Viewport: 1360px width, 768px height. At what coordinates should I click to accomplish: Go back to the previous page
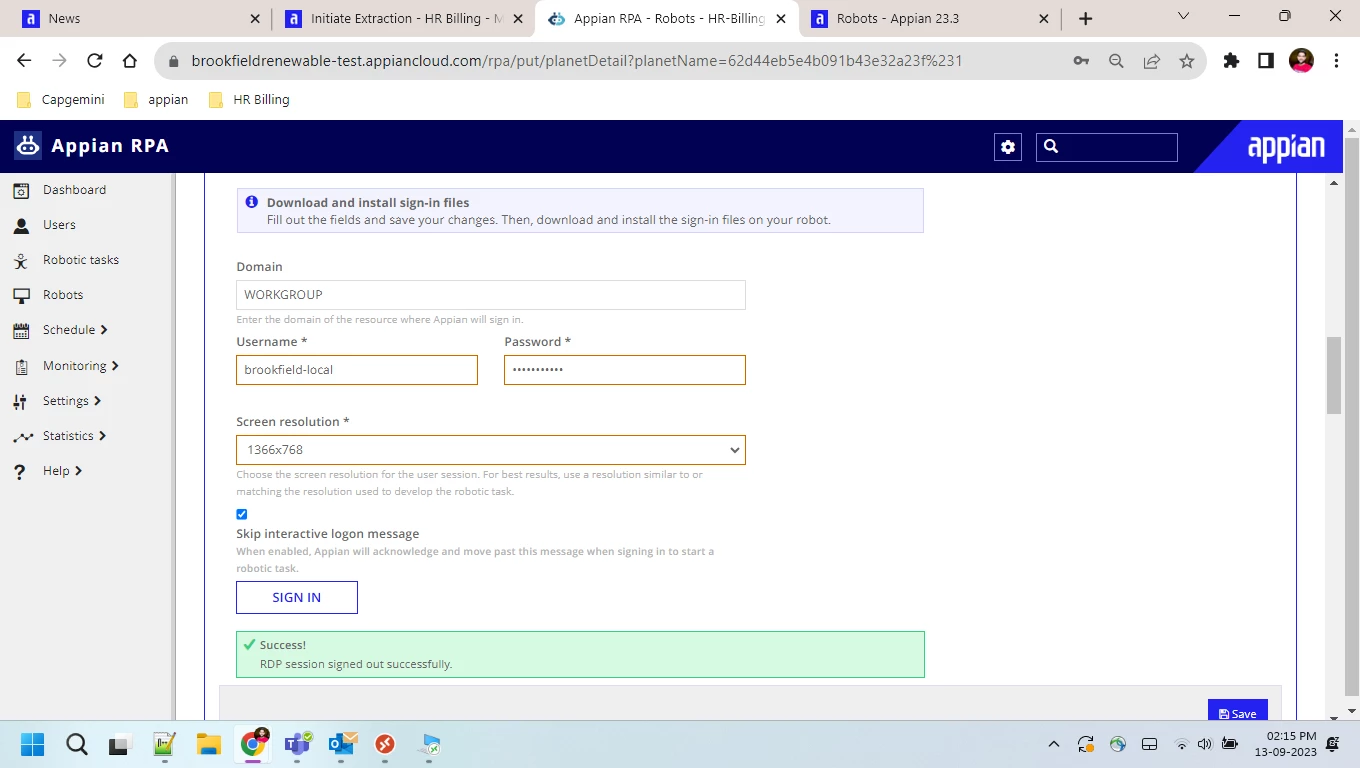[x=24, y=61]
